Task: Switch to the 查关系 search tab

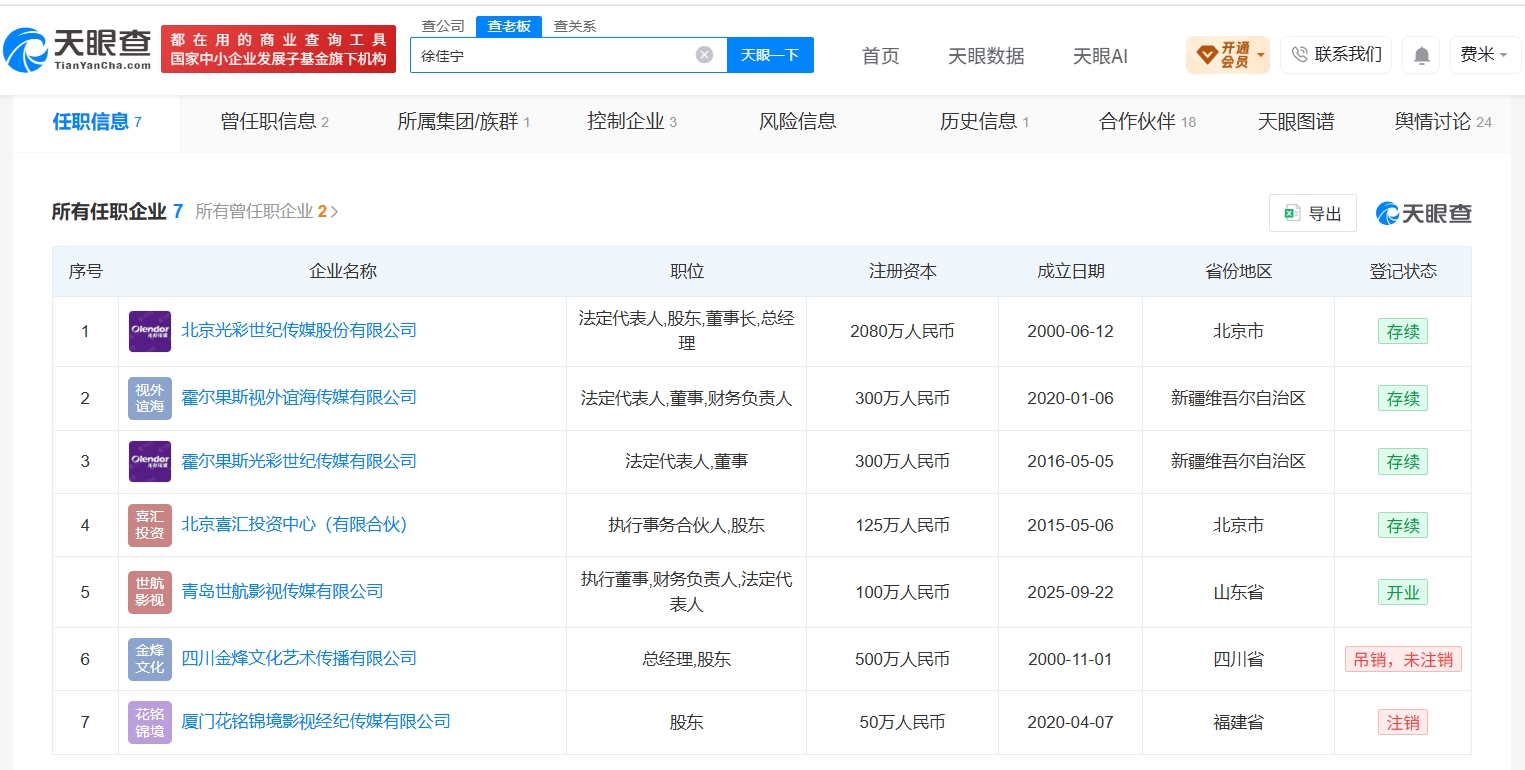Action: tap(574, 27)
